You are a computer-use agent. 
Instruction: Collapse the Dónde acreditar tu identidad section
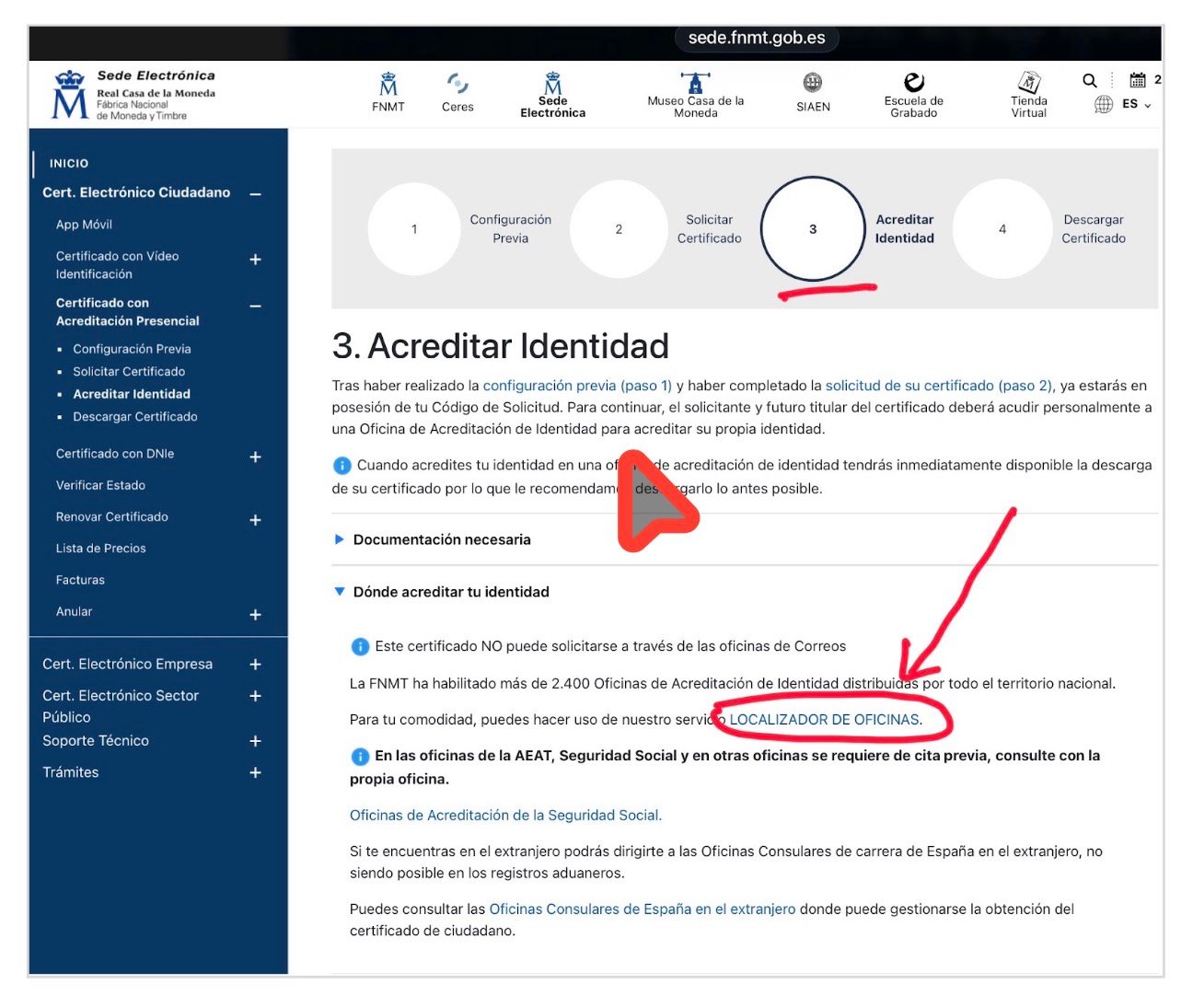coord(340,592)
